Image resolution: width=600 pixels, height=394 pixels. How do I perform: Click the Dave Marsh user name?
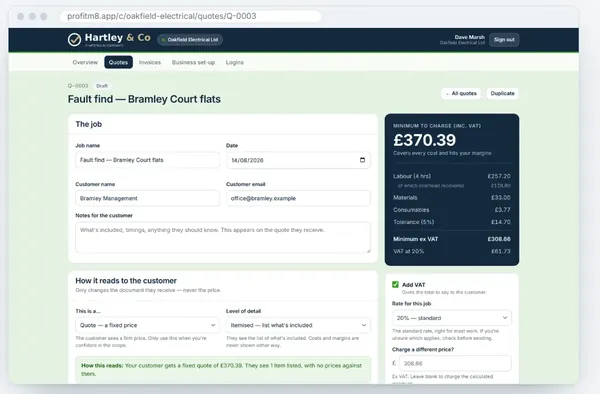tap(470, 37)
